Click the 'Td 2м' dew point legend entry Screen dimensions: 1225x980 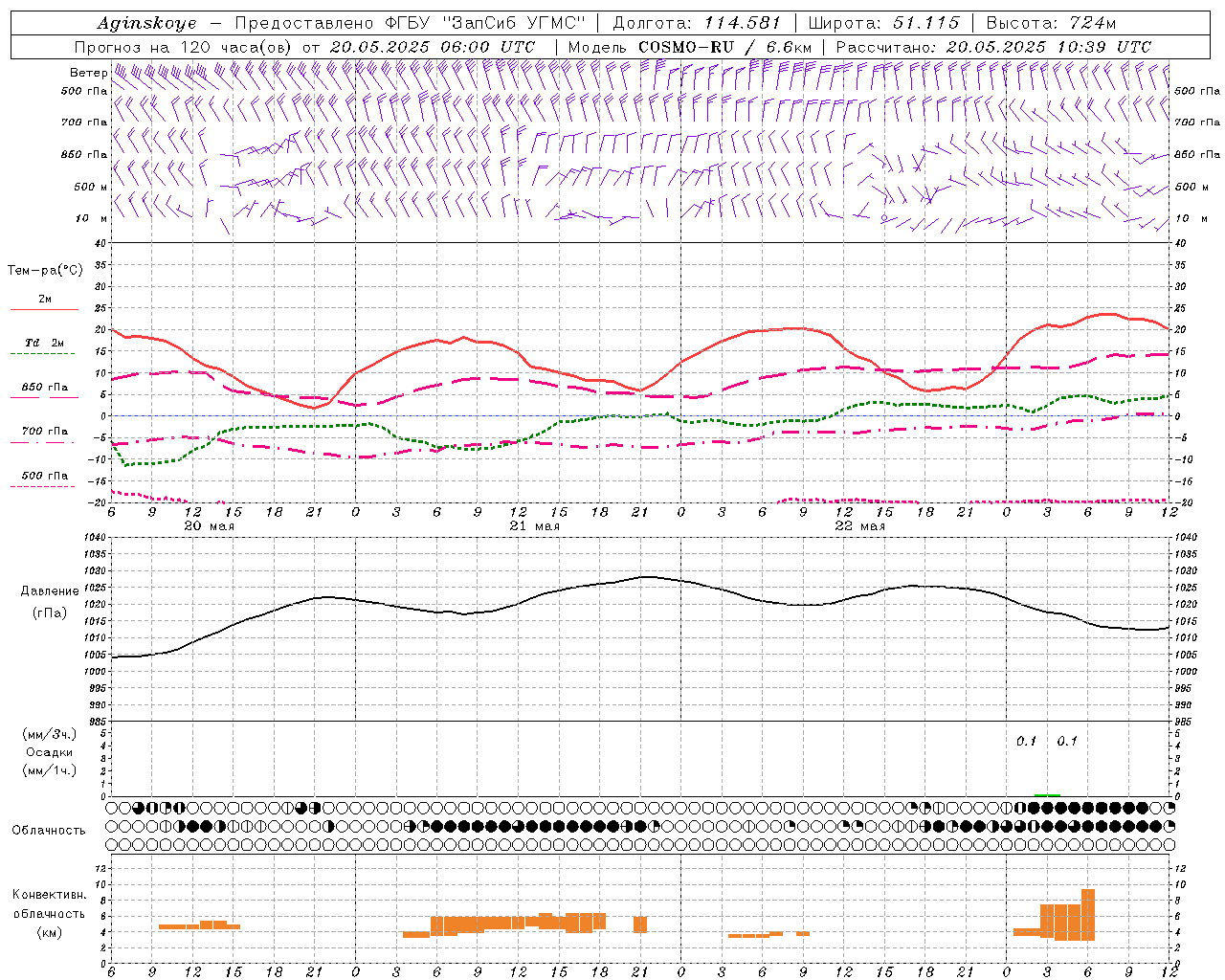44,343
